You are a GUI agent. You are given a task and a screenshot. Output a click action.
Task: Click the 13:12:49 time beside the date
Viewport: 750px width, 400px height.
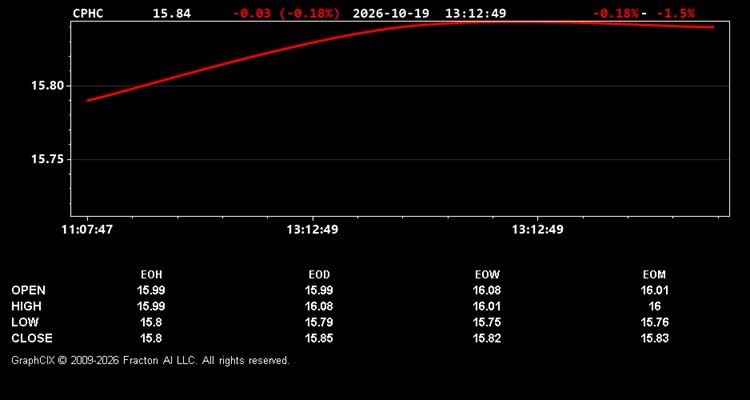475,13
